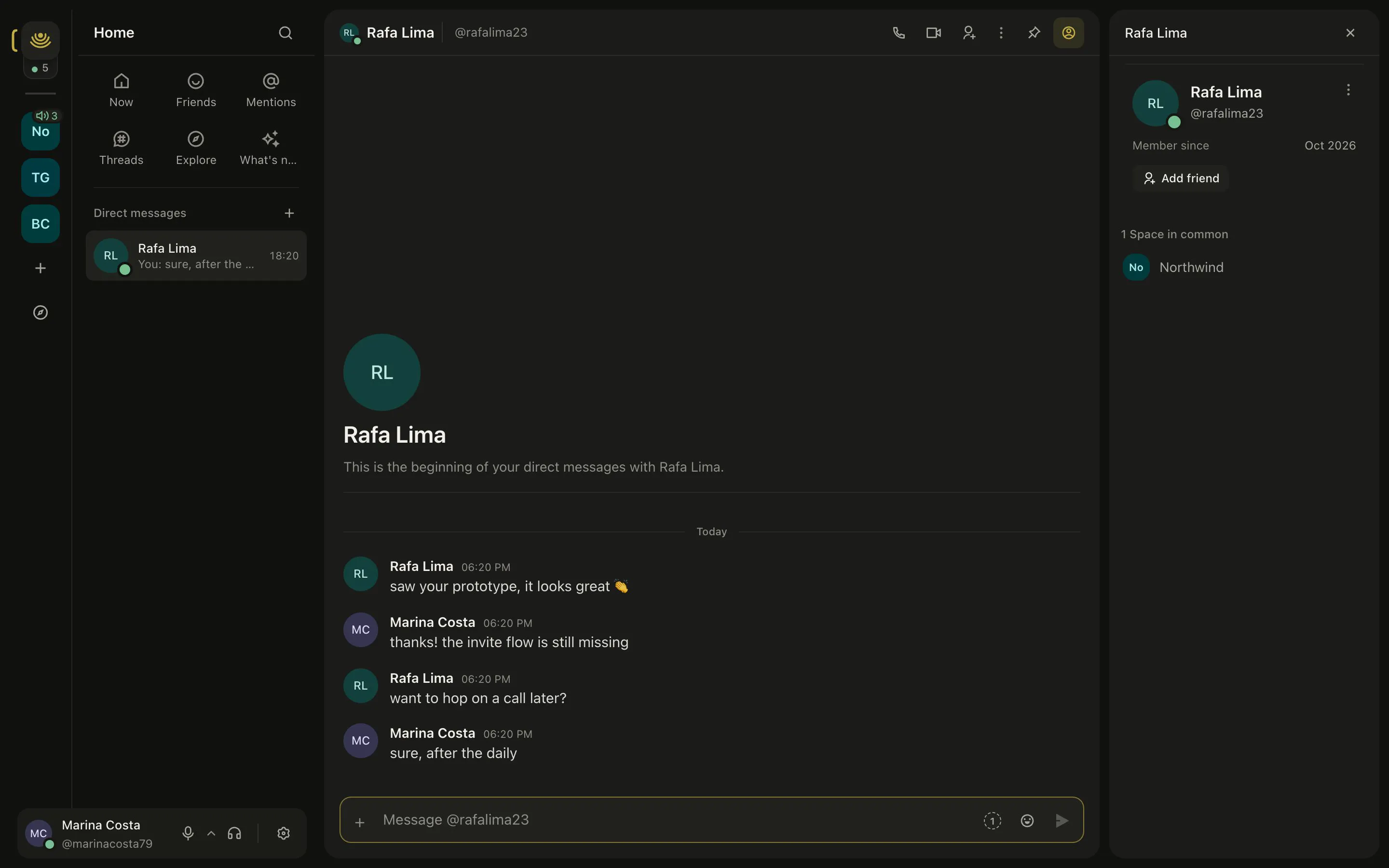
Task: Open the Threads tab
Action: click(121, 149)
